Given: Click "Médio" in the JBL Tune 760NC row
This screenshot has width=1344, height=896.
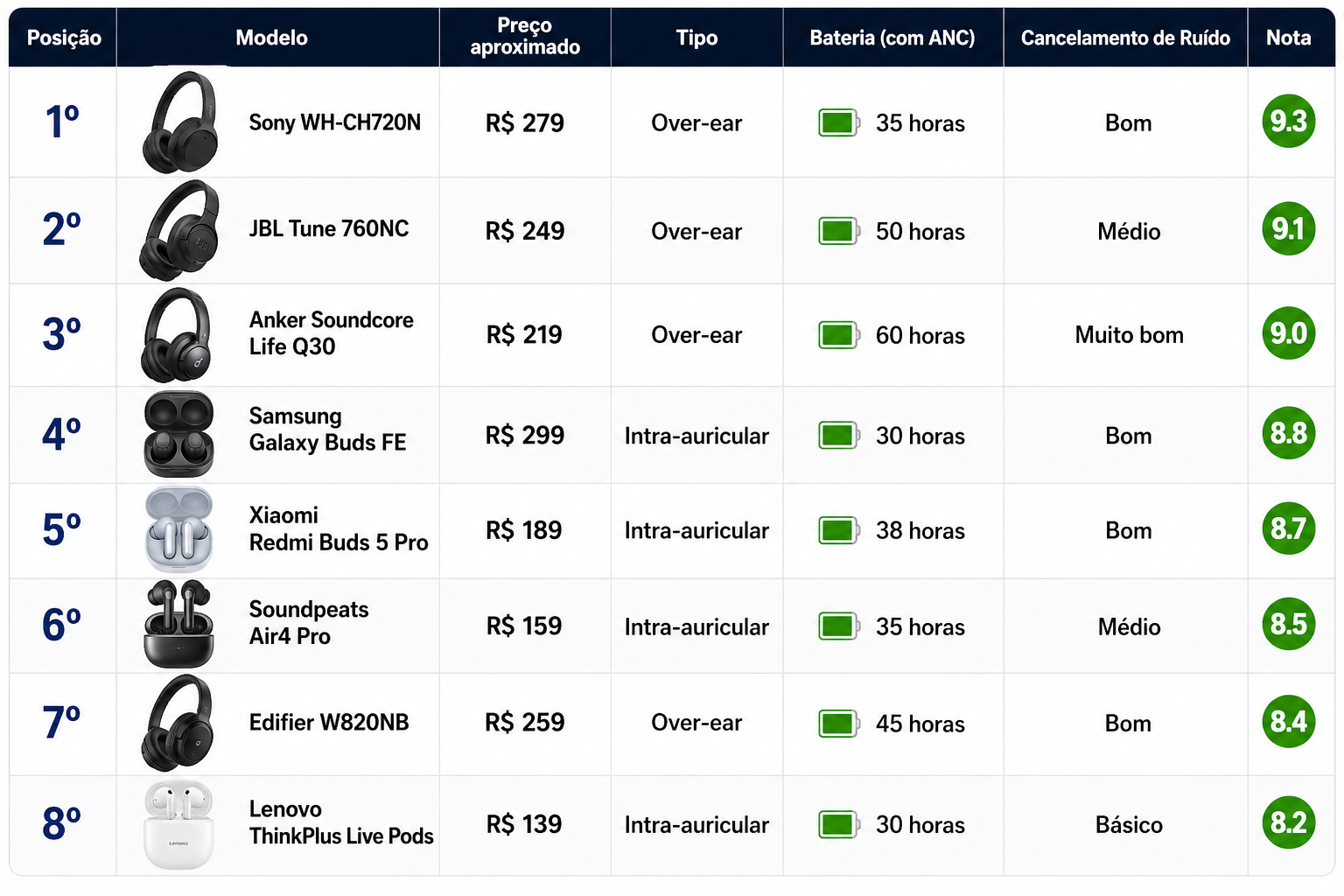Looking at the screenshot, I should point(1129,232).
